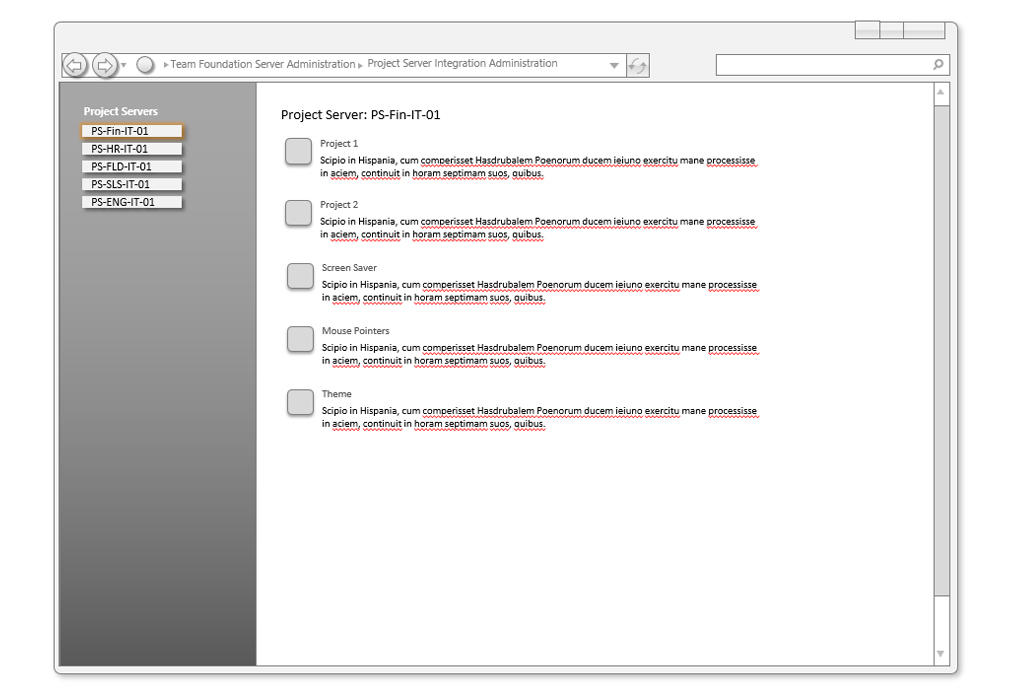Click the refresh icon in the address bar

pos(637,66)
